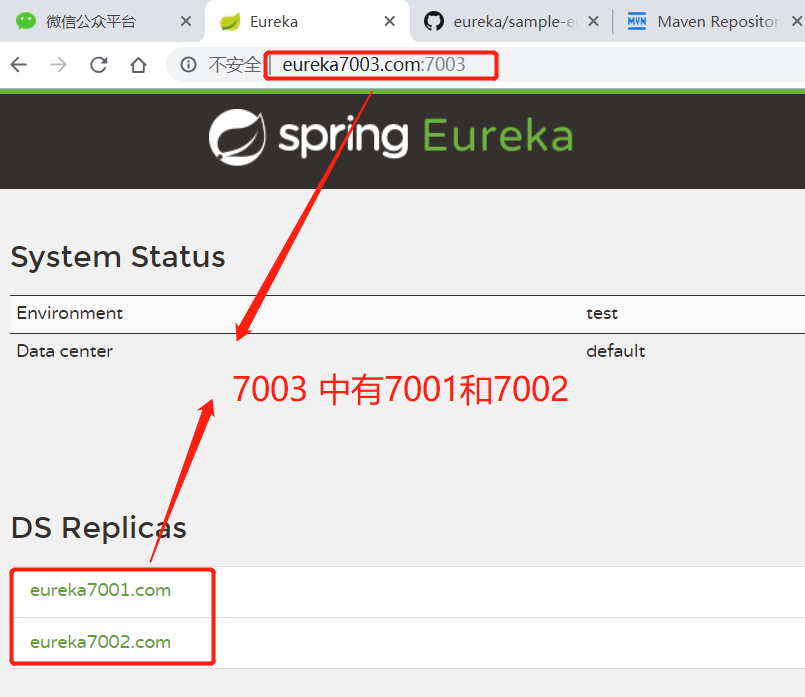The height and width of the screenshot is (697, 805).
Task: Click the System Status heading
Action: (x=118, y=257)
